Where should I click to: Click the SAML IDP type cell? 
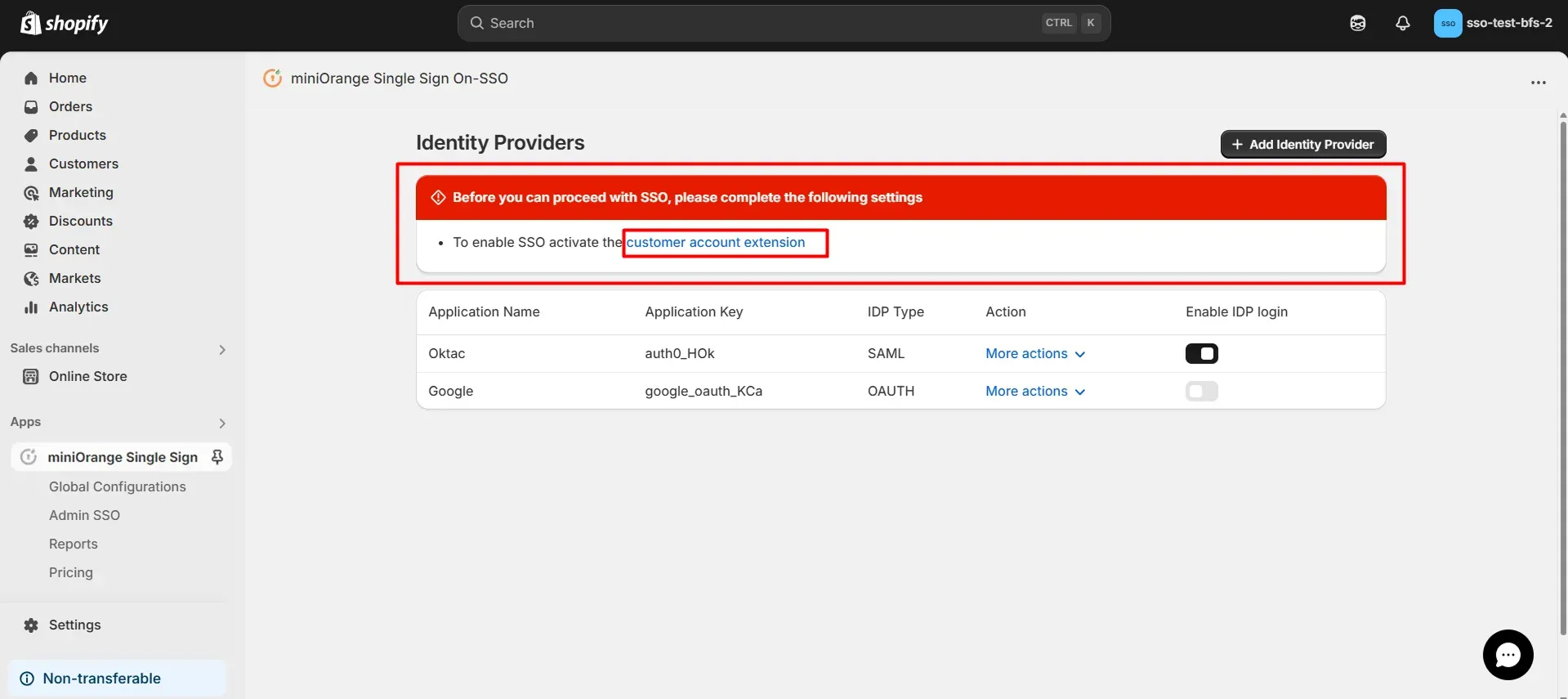pyautogui.click(x=887, y=353)
